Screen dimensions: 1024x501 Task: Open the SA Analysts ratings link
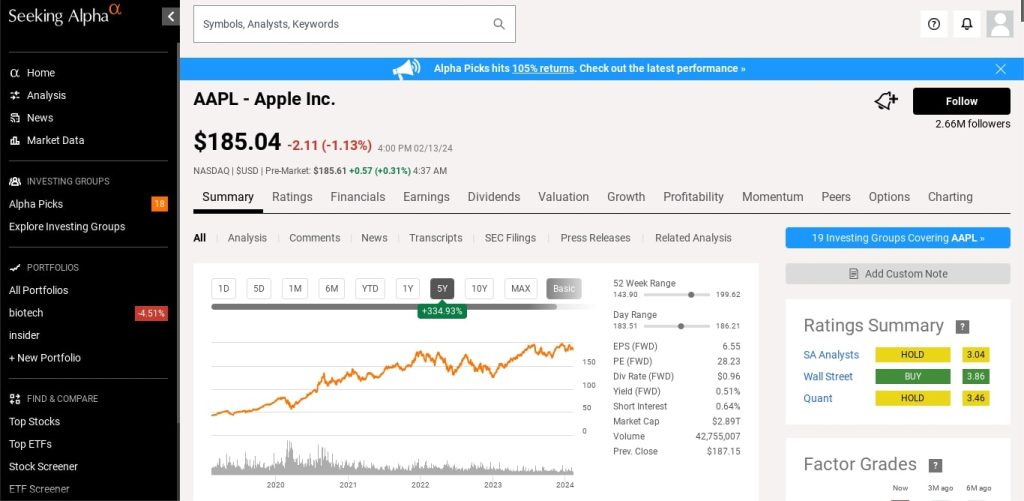pyautogui.click(x=831, y=355)
